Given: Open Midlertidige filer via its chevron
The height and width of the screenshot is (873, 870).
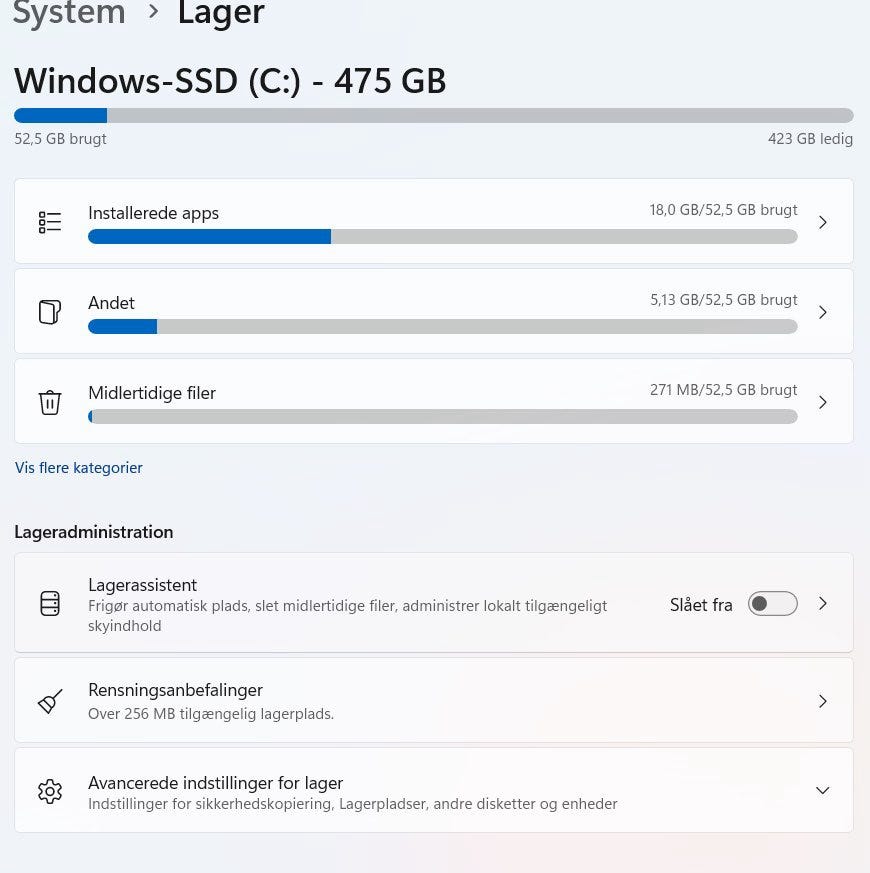Looking at the screenshot, I should click(x=823, y=402).
